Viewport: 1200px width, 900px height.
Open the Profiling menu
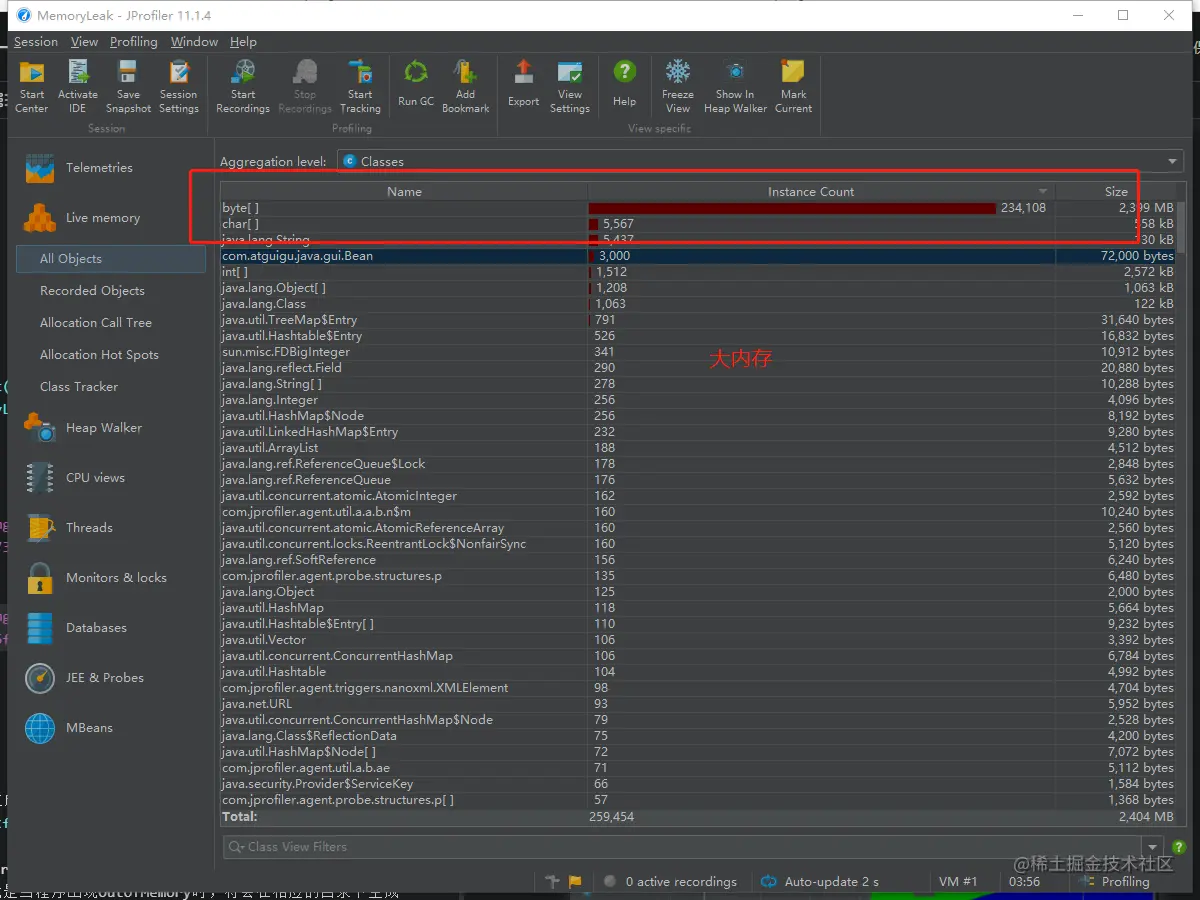tap(134, 42)
